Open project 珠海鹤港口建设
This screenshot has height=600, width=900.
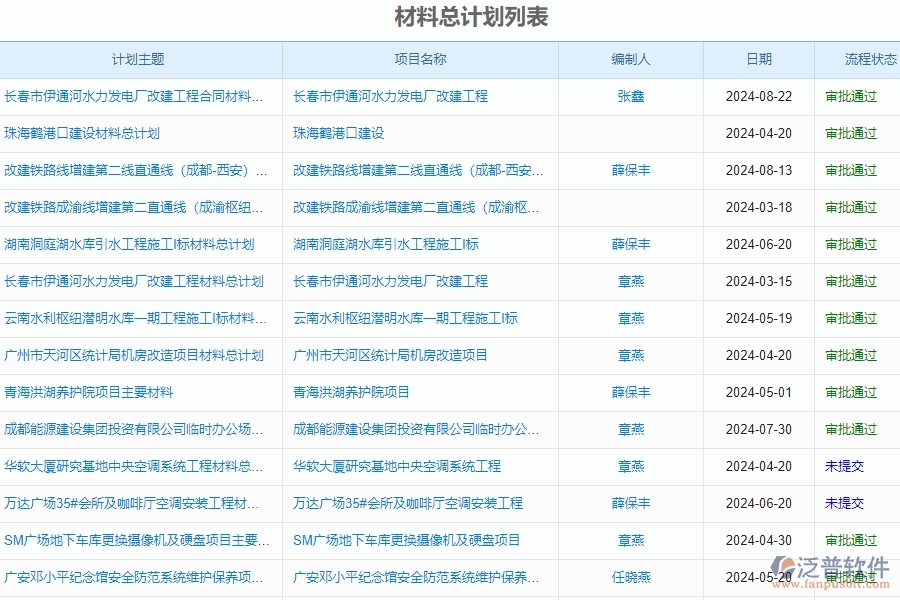(x=330, y=133)
